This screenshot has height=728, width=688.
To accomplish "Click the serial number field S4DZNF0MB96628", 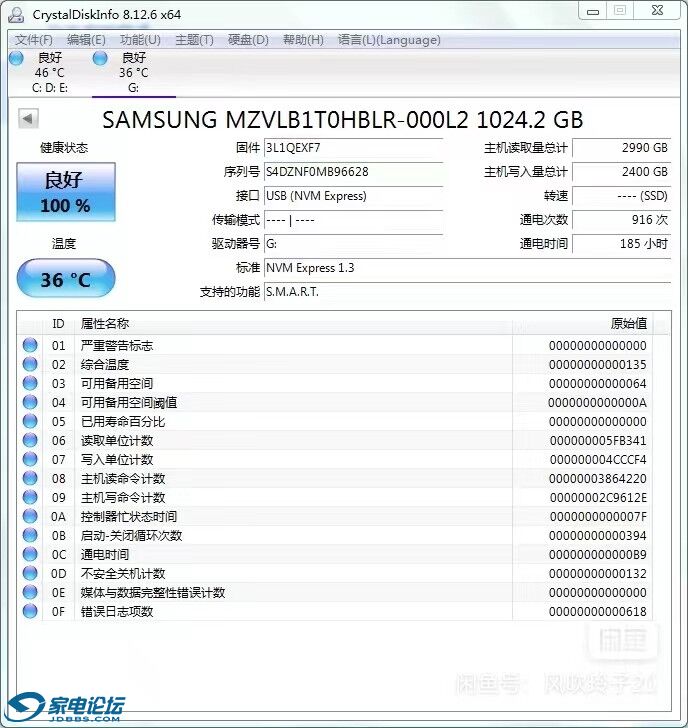I will point(353,172).
